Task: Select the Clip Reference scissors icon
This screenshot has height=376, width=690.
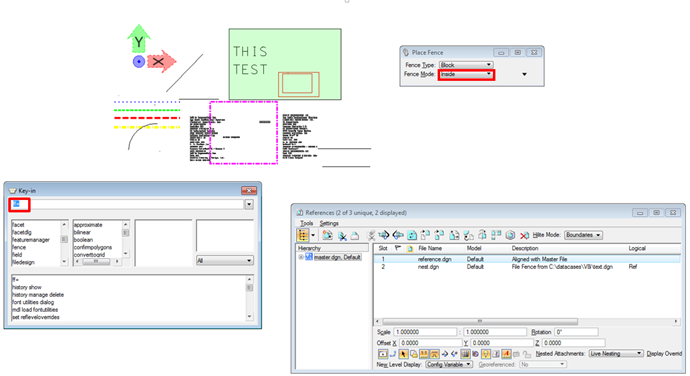Action: coord(342,236)
